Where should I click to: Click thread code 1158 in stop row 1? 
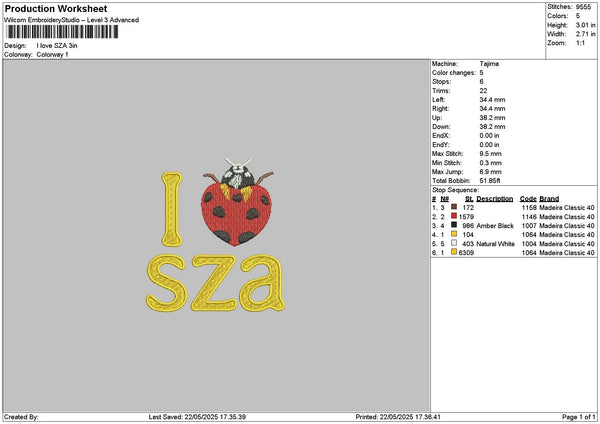(x=529, y=208)
